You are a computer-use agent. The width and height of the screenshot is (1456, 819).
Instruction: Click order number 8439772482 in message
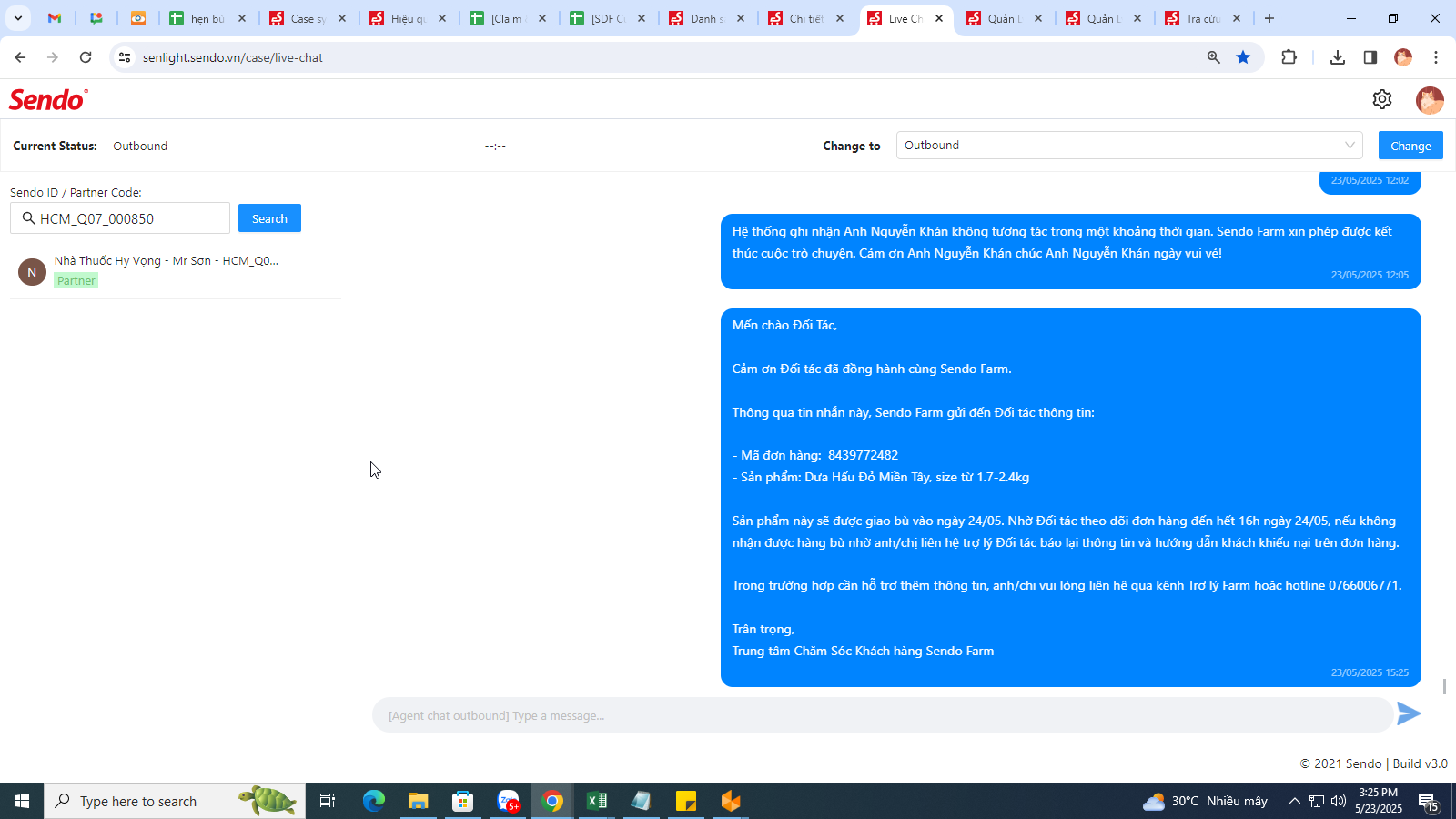tap(863, 455)
